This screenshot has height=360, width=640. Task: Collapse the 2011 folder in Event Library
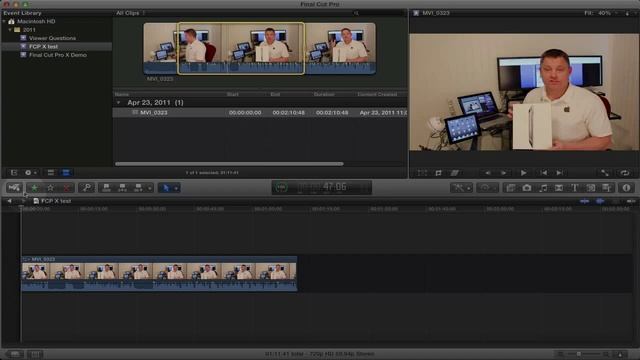(x=10, y=30)
